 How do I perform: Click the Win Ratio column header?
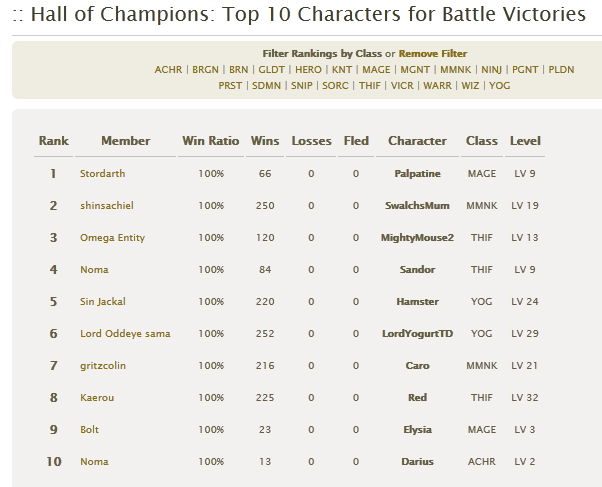click(211, 141)
